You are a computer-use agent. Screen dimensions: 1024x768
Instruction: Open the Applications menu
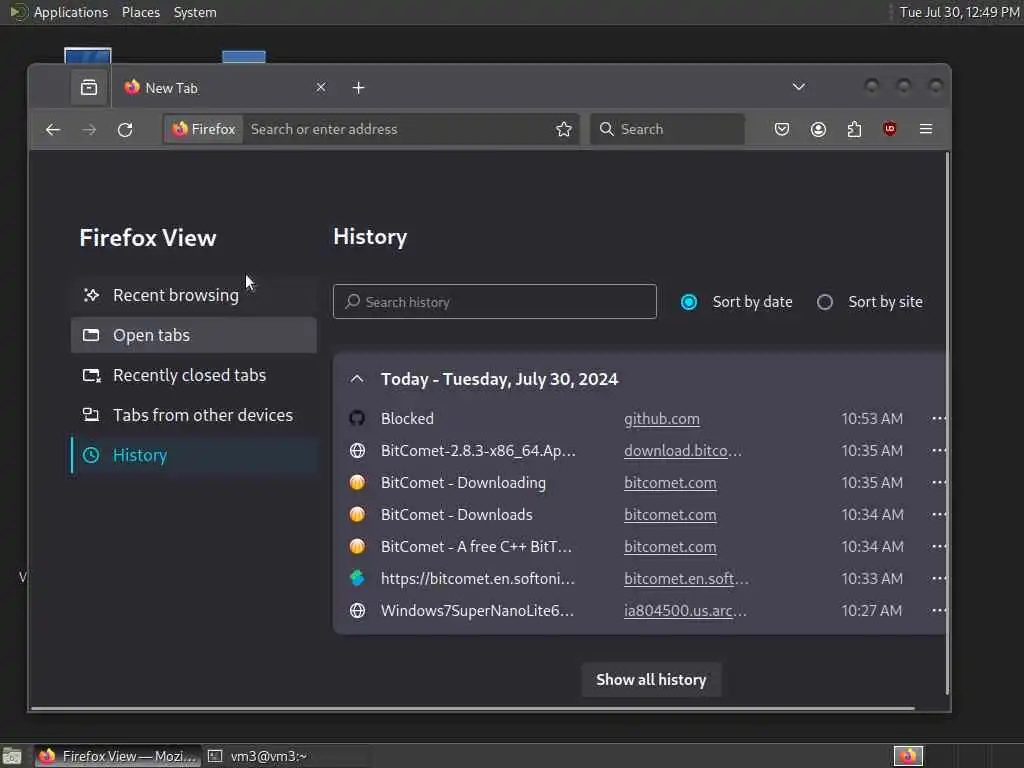point(71,12)
